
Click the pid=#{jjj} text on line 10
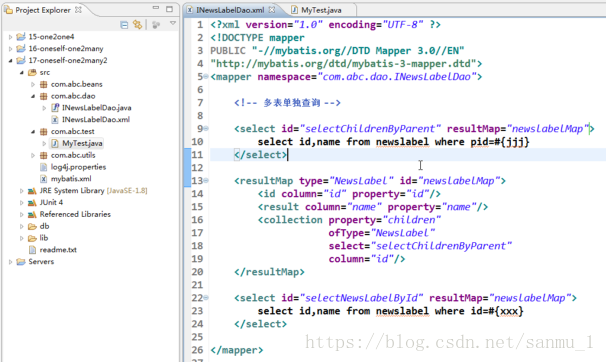(500, 142)
